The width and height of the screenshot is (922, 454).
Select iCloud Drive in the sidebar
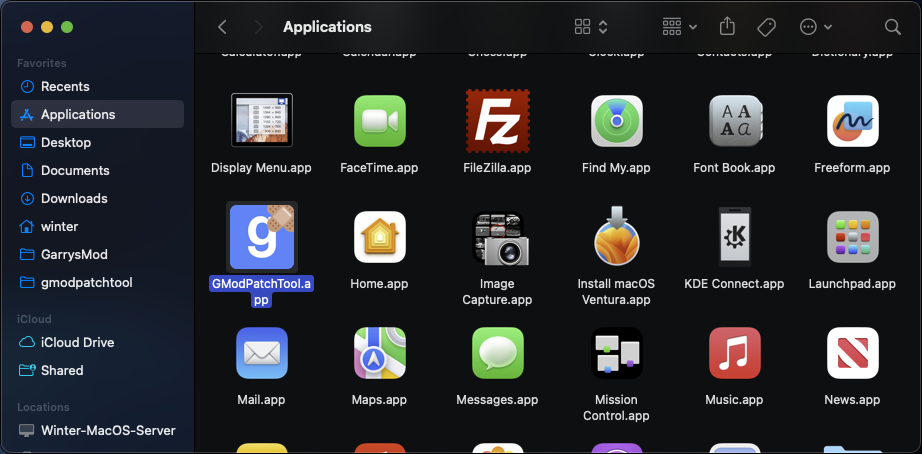click(x=77, y=342)
